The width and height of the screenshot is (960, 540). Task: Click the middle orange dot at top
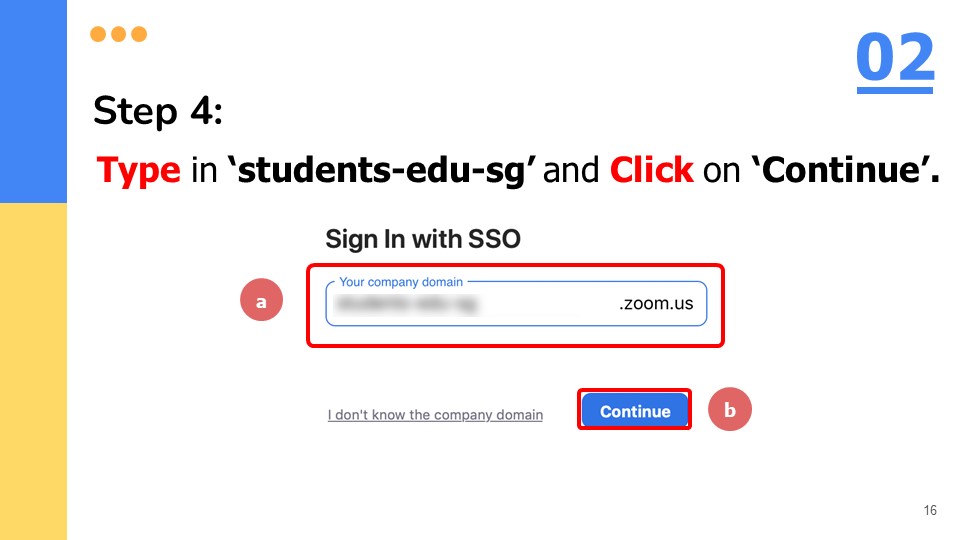[119, 34]
